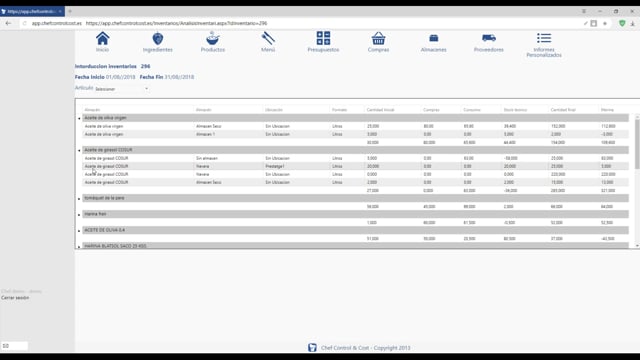Screen dimensions: 640x360
Task: Select the app.chefcontrolcost browser tab
Action: click(31, 11)
